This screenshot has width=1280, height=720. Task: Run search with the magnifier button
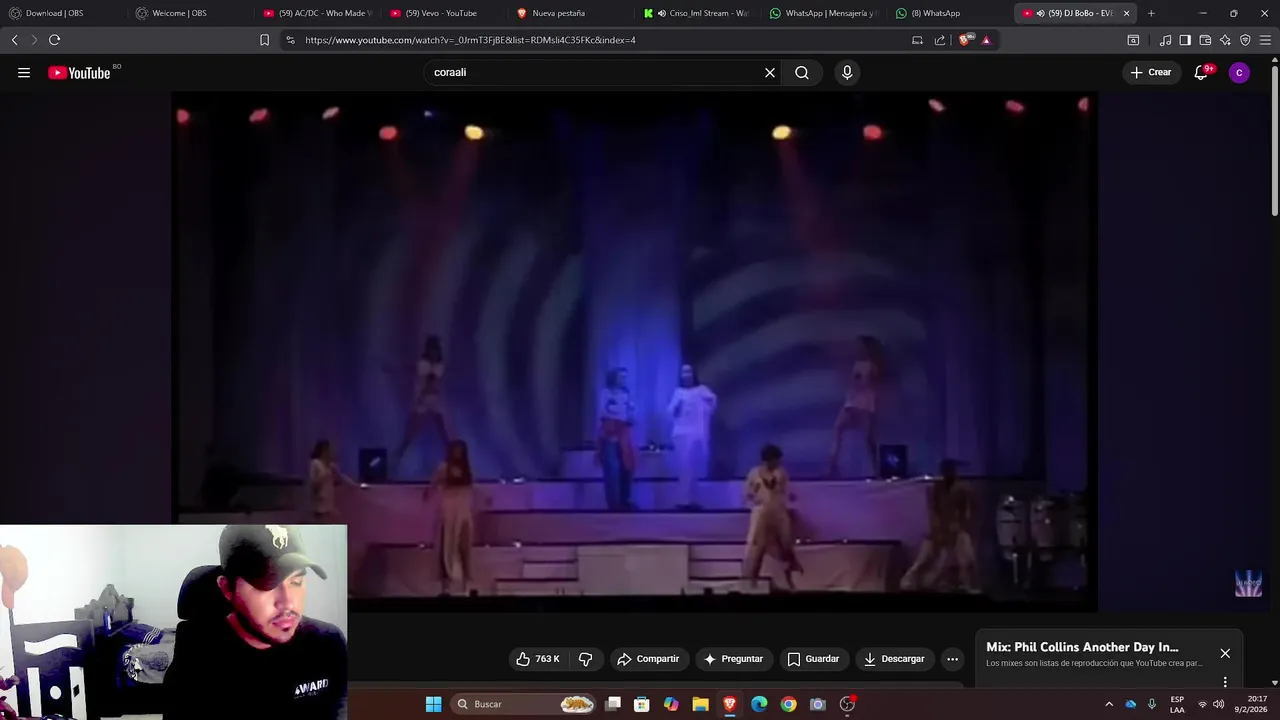click(802, 72)
